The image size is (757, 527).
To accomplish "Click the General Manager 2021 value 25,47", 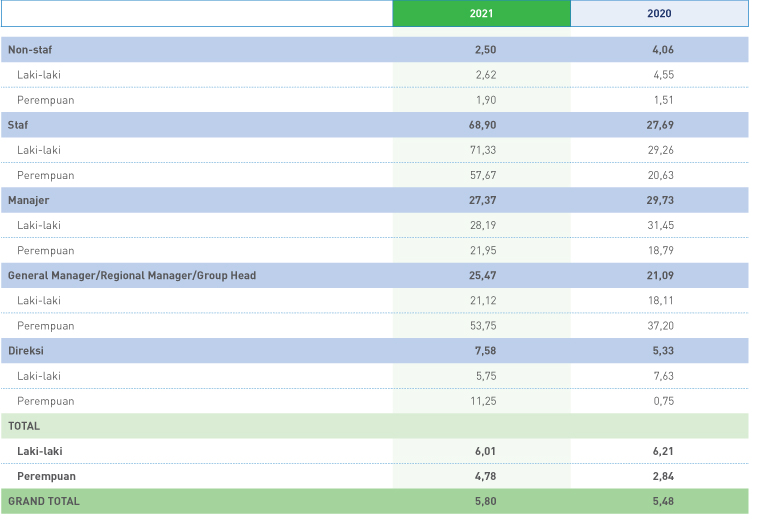I will (x=482, y=276).
